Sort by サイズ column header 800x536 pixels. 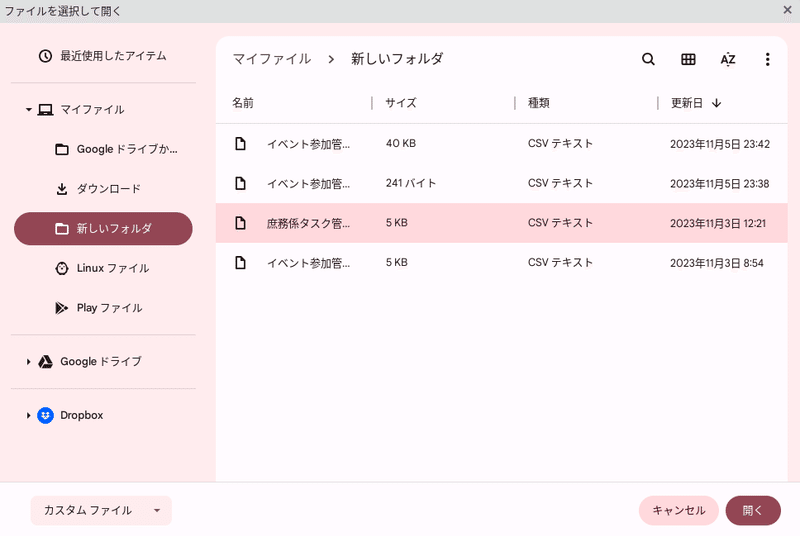(401, 103)
